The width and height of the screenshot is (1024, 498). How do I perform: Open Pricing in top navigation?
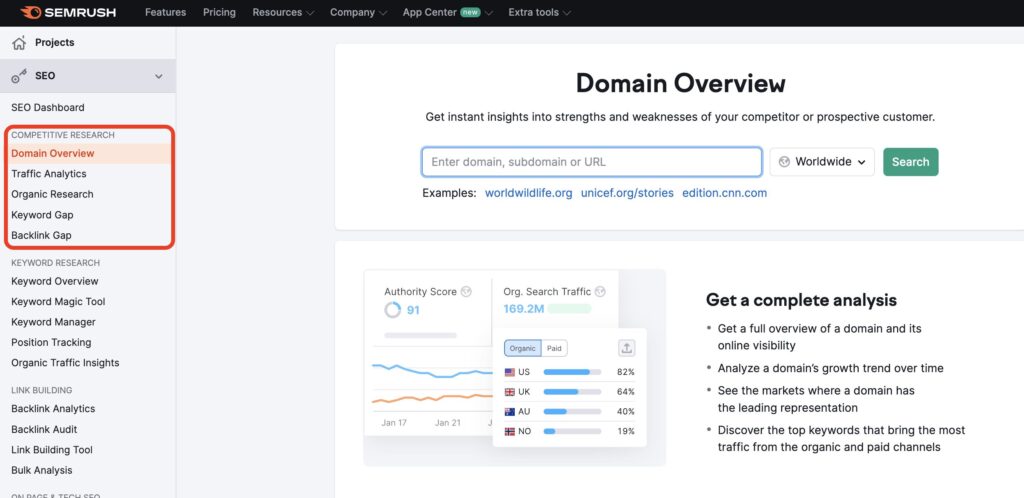click(x=219, y=13)
